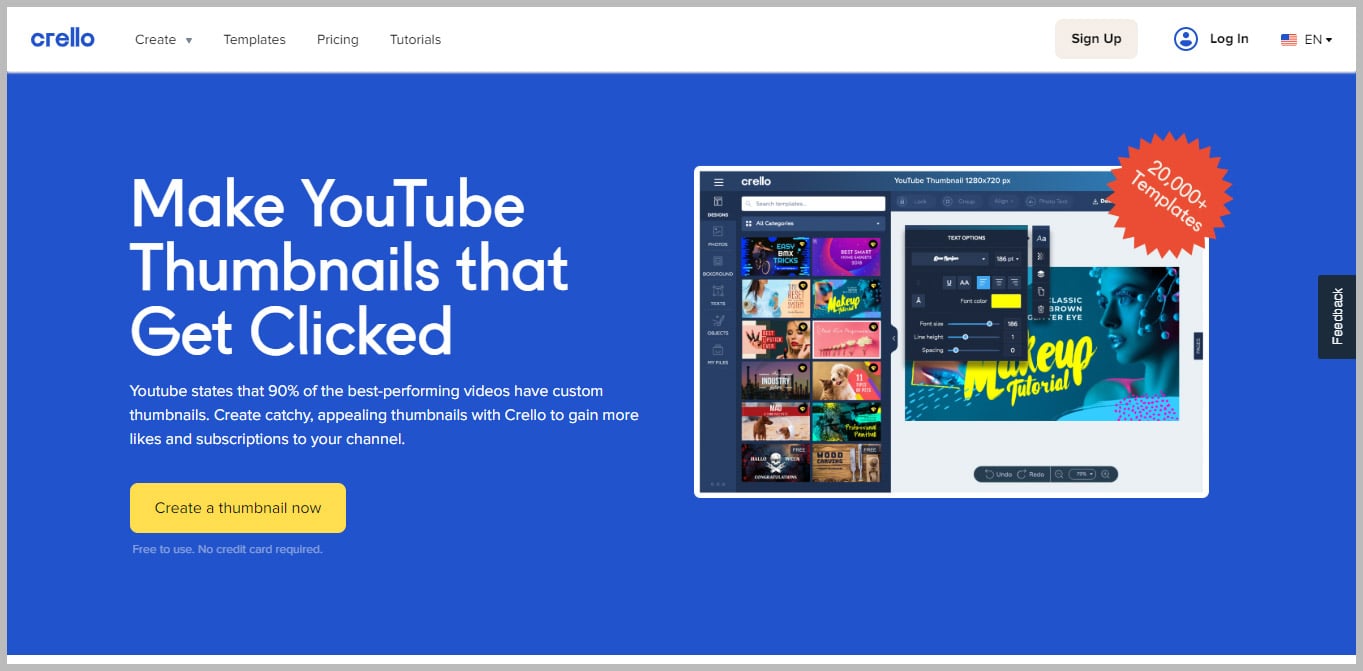
Task: Toggle the boxed A text style button
Action: point(918,301)
